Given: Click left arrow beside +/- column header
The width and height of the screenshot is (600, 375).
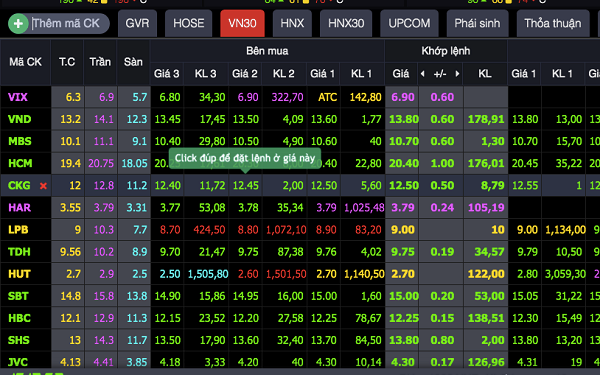Looking at the screenshot, I should click(x=422, y=73).
